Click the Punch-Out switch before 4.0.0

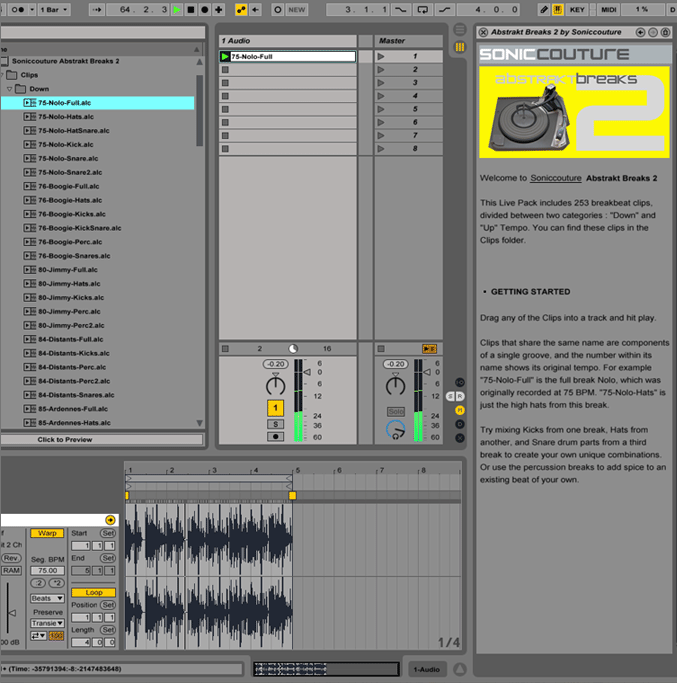tap(444, 10)
